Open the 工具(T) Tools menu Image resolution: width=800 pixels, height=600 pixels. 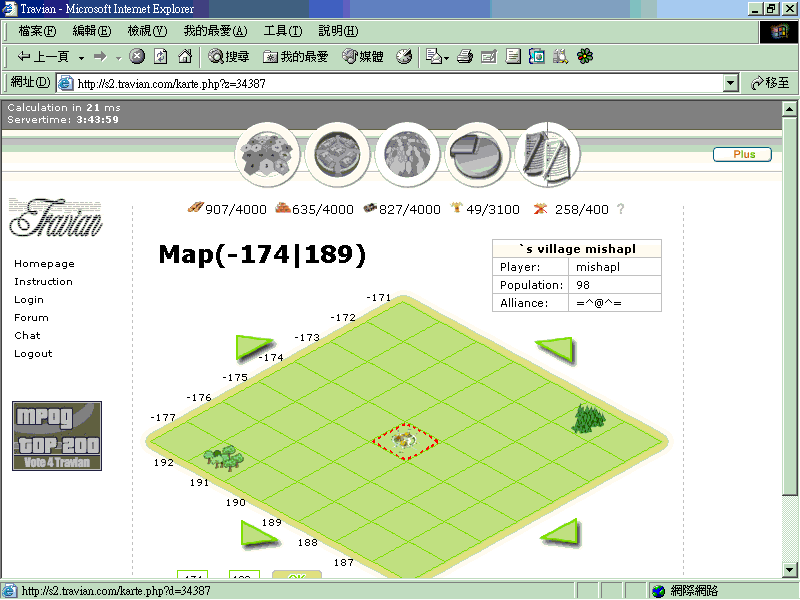coord(283,31)
